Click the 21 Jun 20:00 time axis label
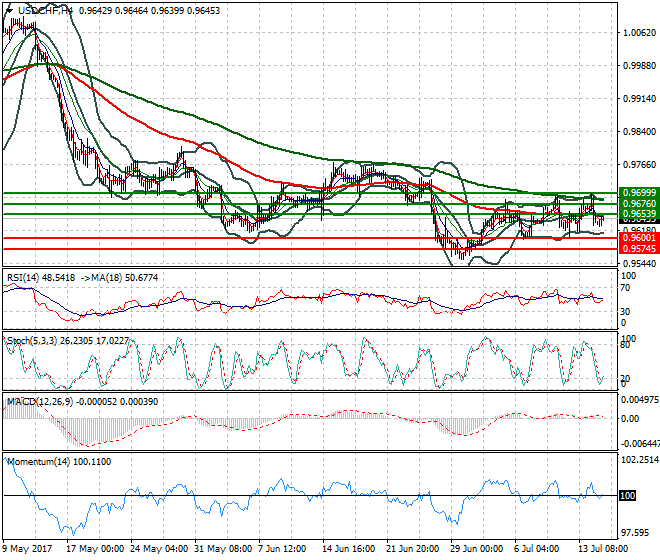The width and height of the screenshot is (660, 560). 413,549
